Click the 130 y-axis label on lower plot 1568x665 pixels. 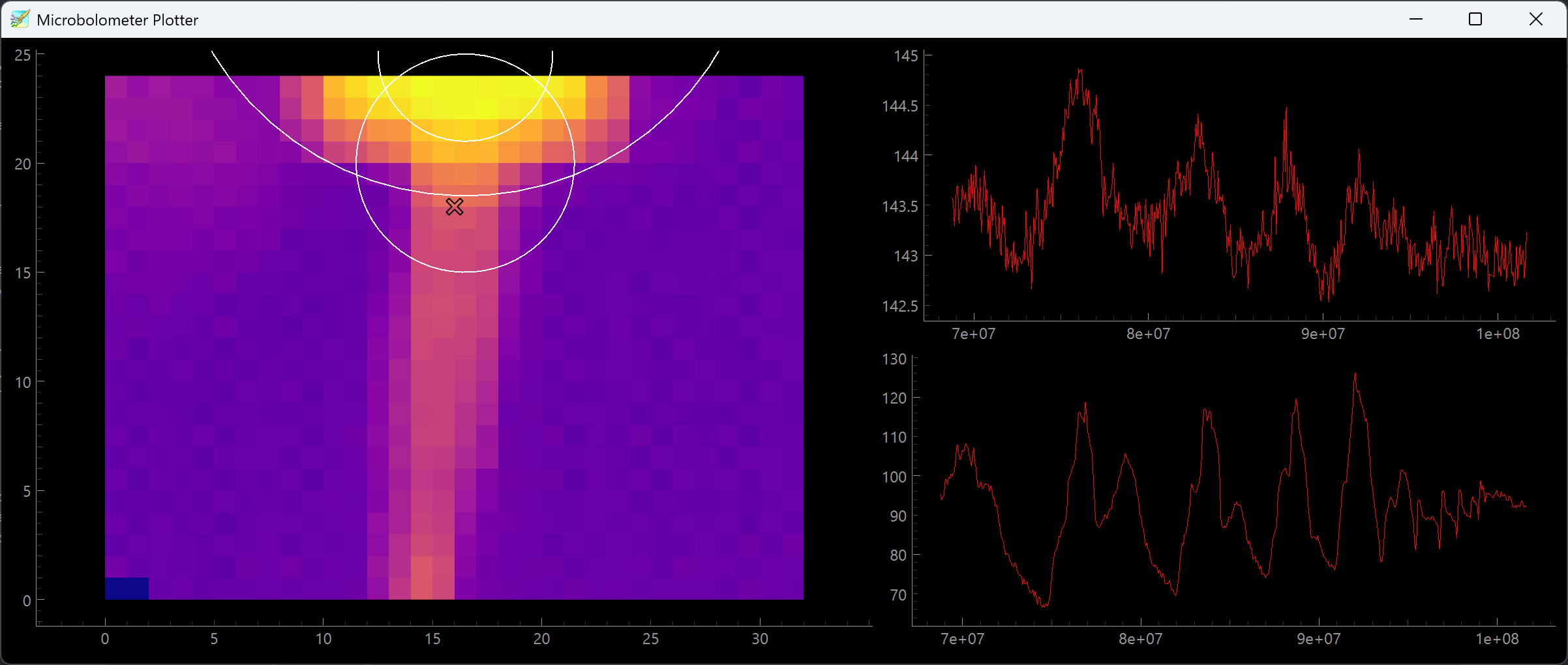[x=894, y=359]
